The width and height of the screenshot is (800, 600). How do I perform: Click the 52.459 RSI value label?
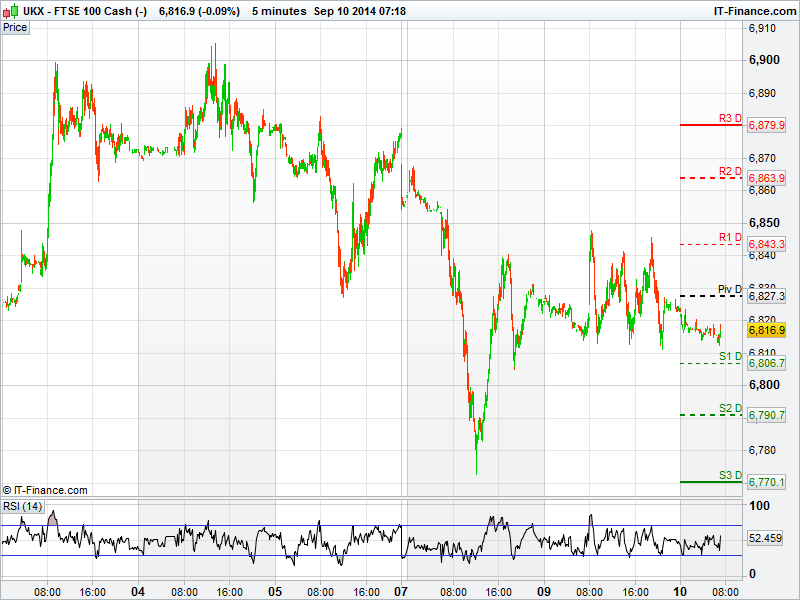(x=765, y=539)
